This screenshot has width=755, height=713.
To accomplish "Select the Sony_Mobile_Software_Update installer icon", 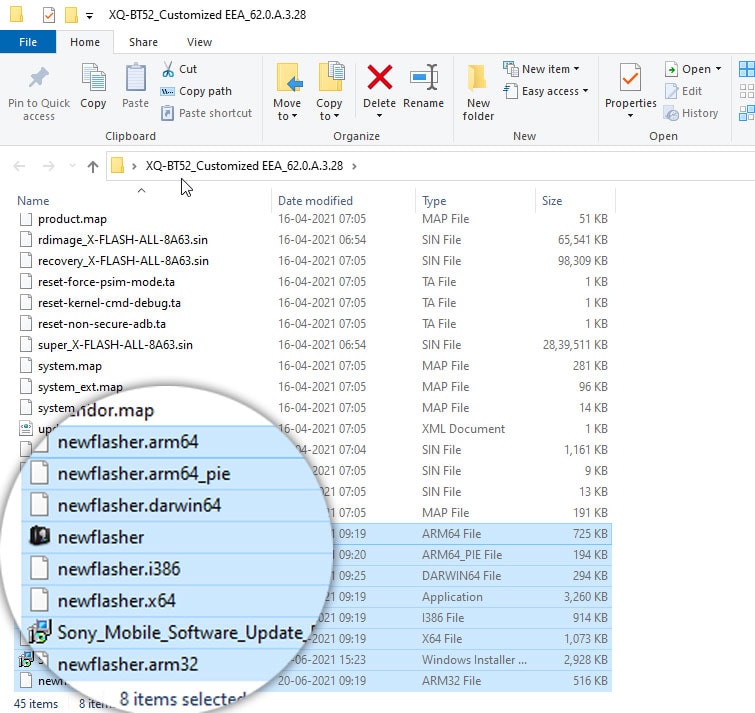I will (x=40, y=632).
